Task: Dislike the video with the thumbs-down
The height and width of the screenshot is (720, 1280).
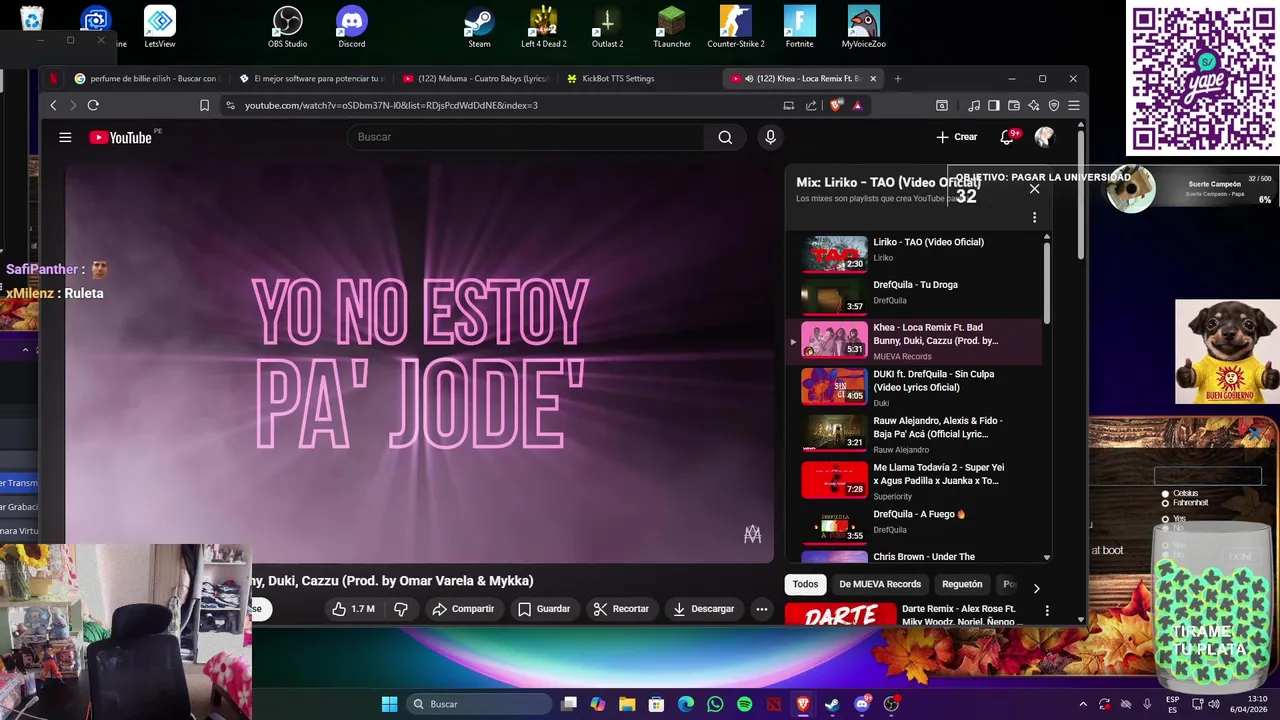Action: pos(401,609)
